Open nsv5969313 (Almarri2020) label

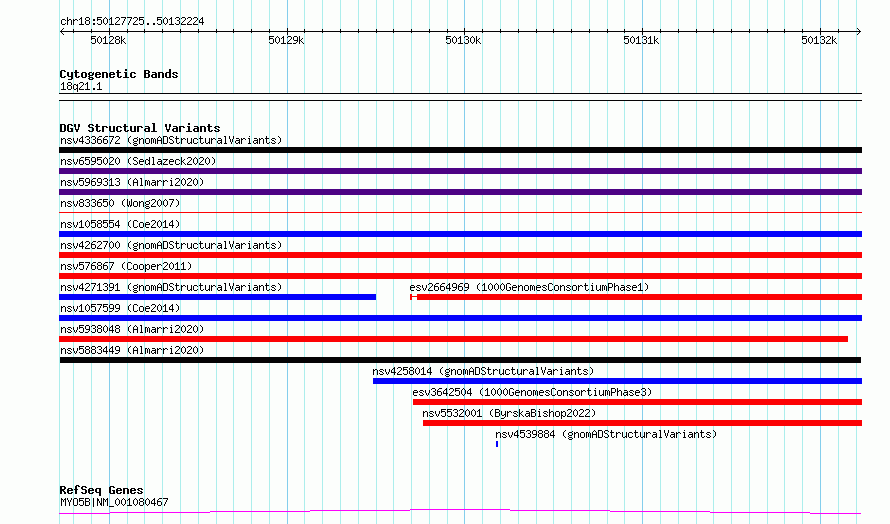click(132, 182)
